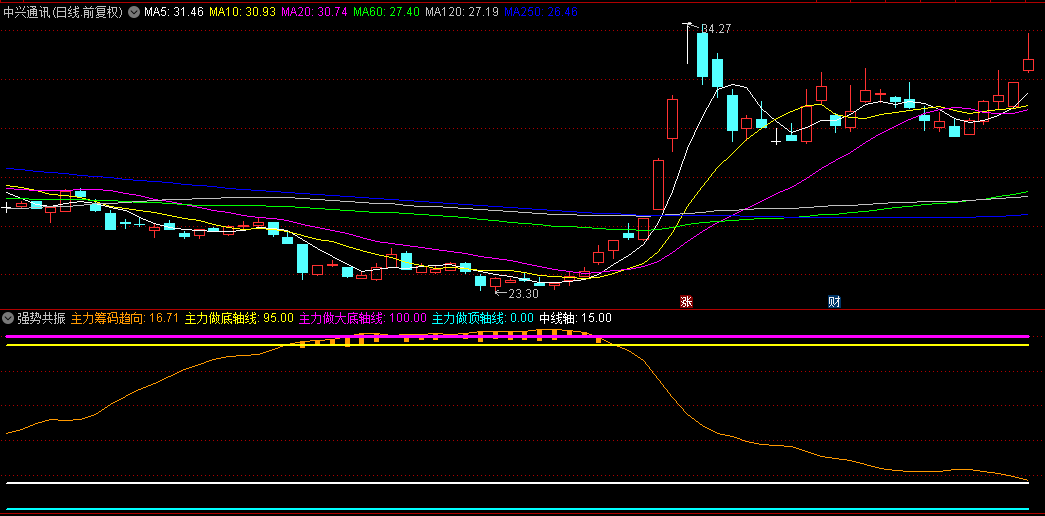Click the red 涨 event marker
Viewport: 1045px width, 516px height.
click(x=686, y=301)
